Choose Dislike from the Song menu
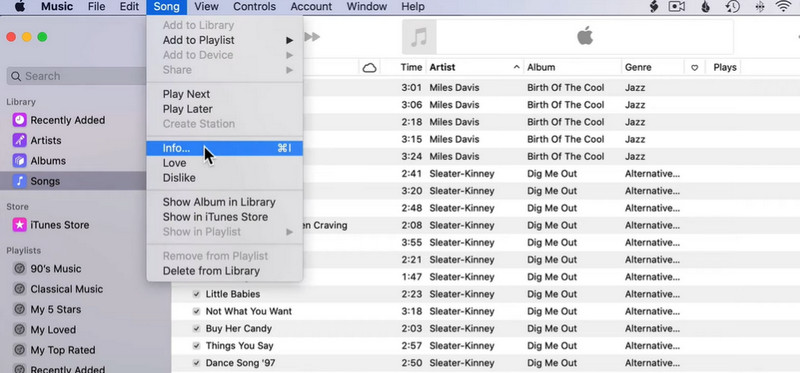 224,178
